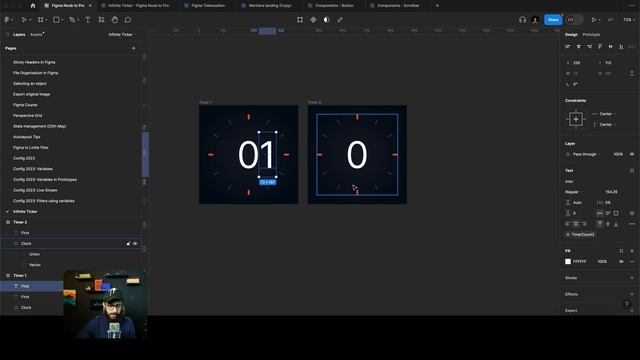This screenshot has width=640, height=360.
Task: Click the fill opacity 100% value
Action: 602,262
